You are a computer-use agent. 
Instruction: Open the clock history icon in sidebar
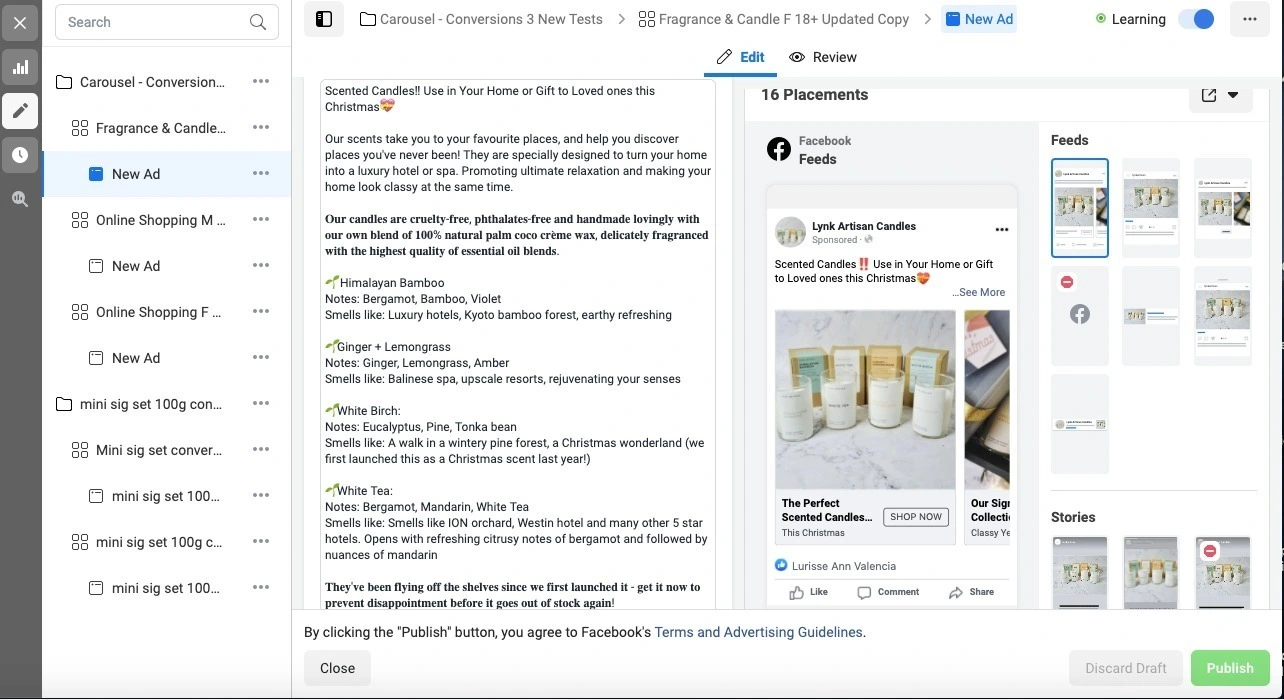tap(20, 155)
